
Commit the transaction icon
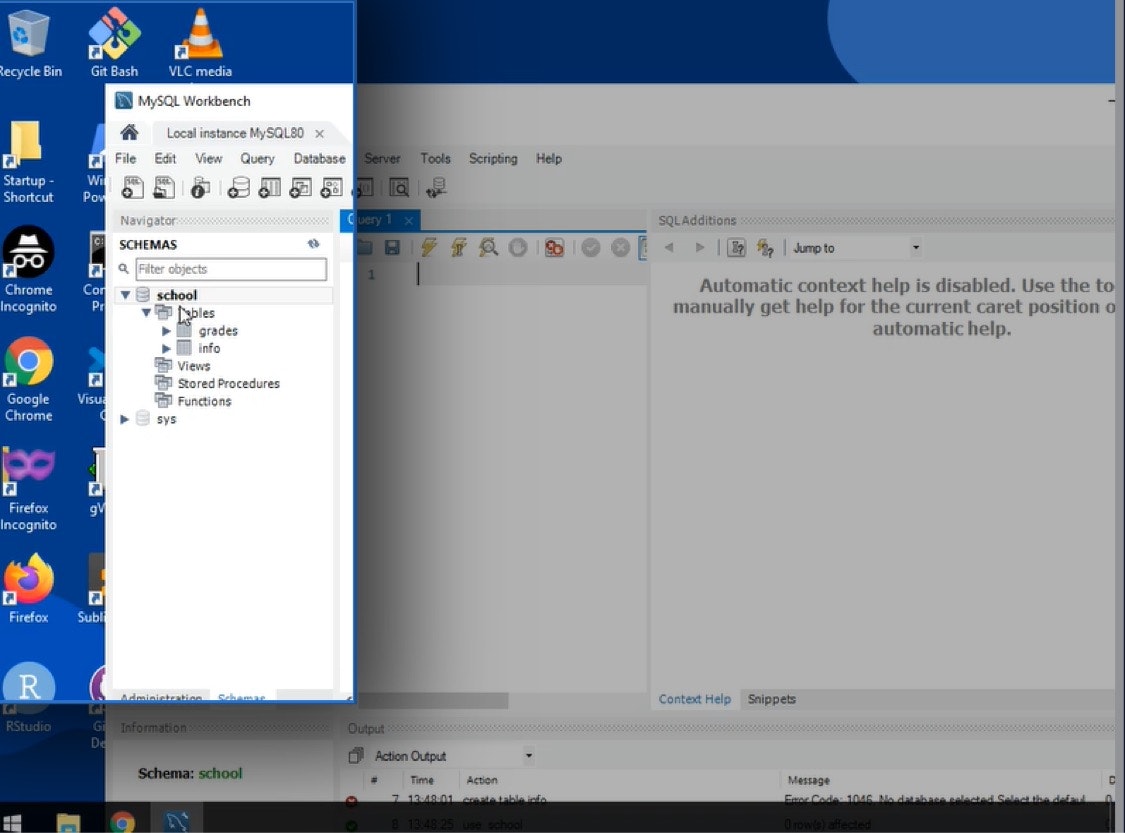(x=591, y=248)
